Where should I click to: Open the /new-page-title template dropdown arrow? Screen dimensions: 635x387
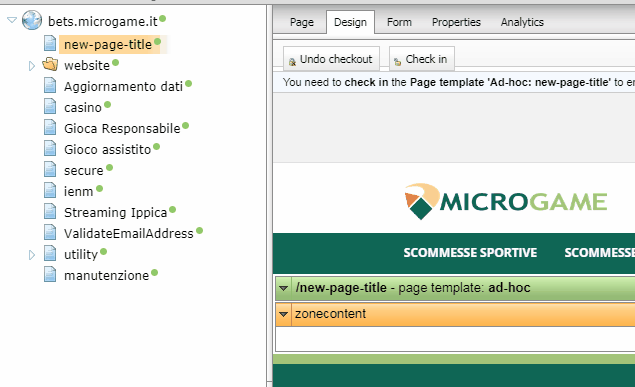[283, 288]
